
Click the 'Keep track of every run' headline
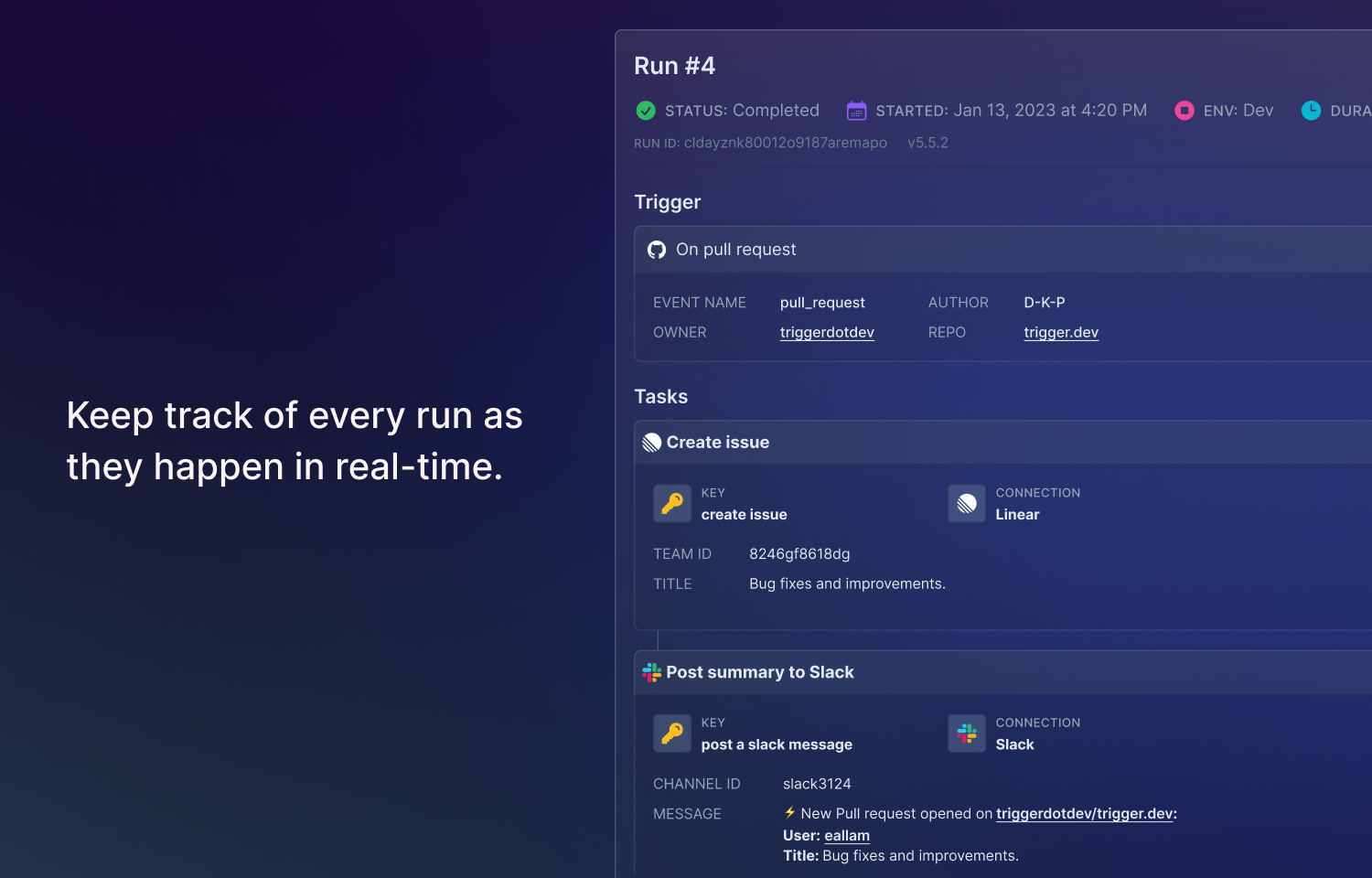tap(295, 441)
